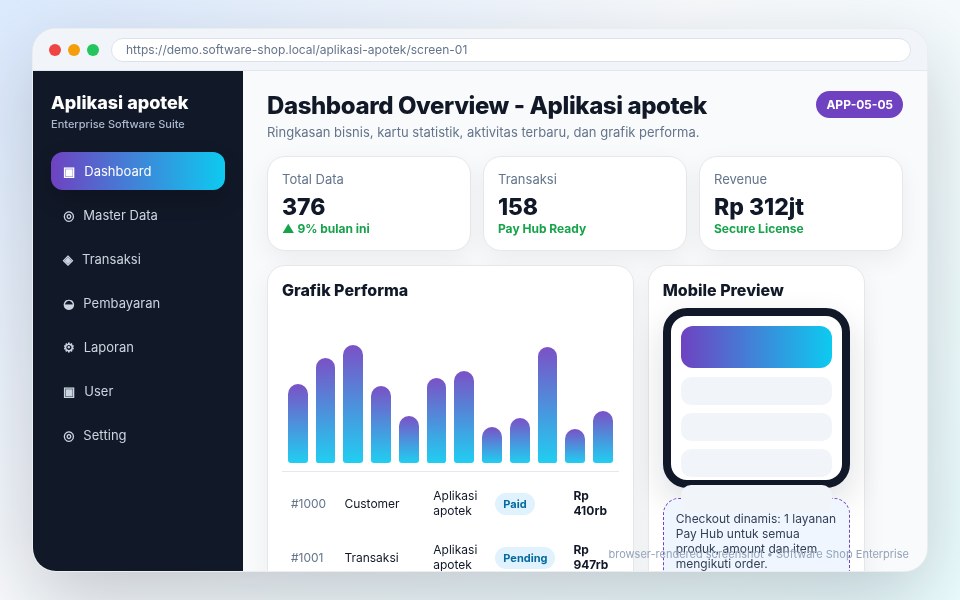
Task: Click Aplikasi apotek cell in row #1000
Action: coord(455,503)
